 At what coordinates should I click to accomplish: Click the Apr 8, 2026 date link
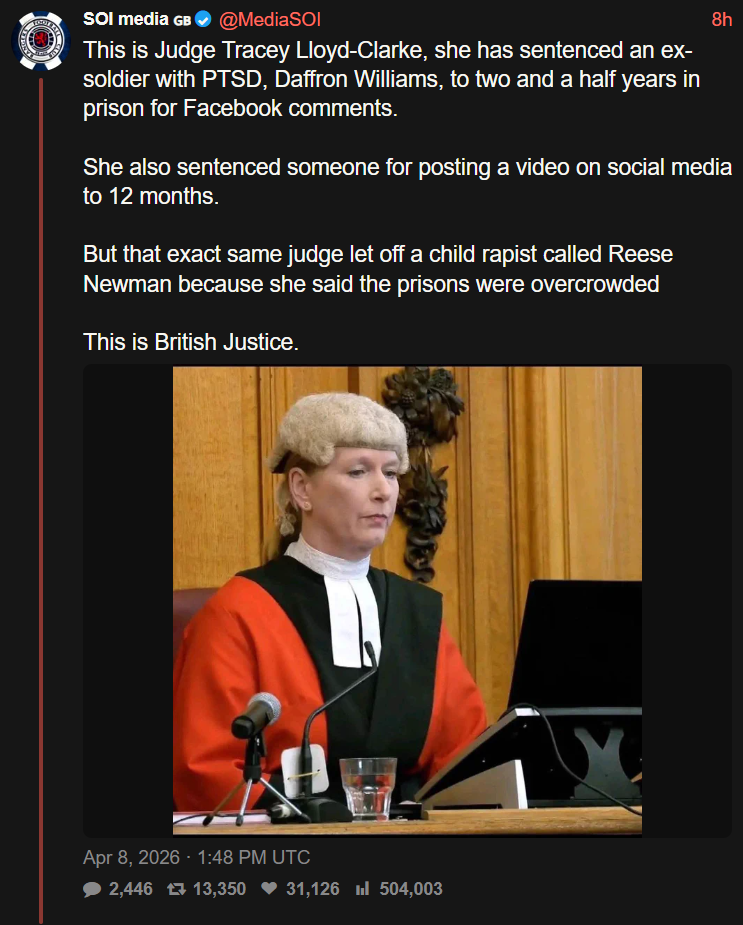pos(131,857)
